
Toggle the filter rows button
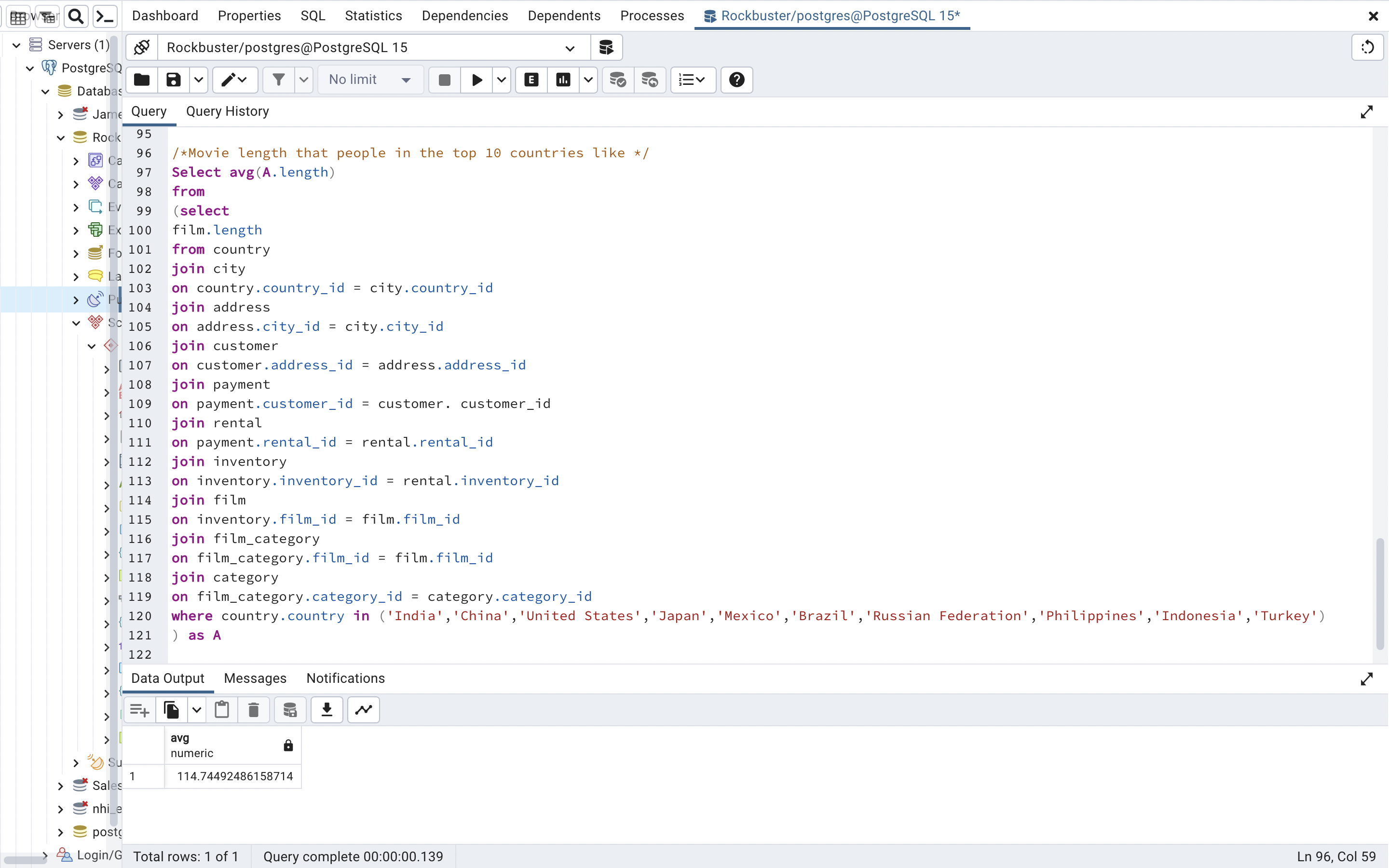click(x=278, y=80)
